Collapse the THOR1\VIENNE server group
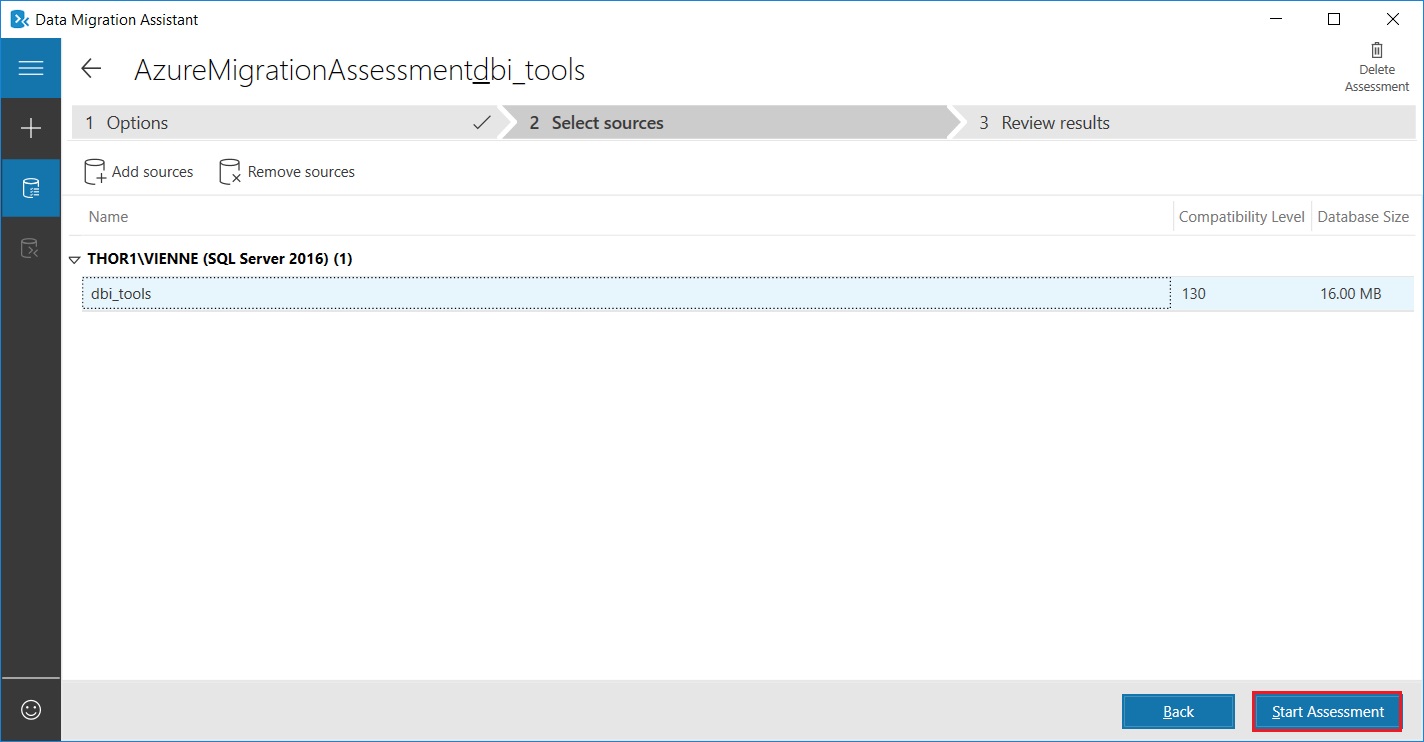This screenshot has width=1424, height=742. click(74, 259)
